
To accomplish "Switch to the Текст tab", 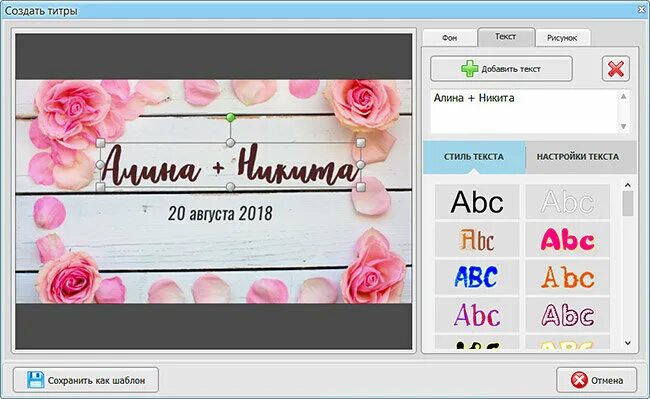I will pyautogui.click(x=506, y=37).
